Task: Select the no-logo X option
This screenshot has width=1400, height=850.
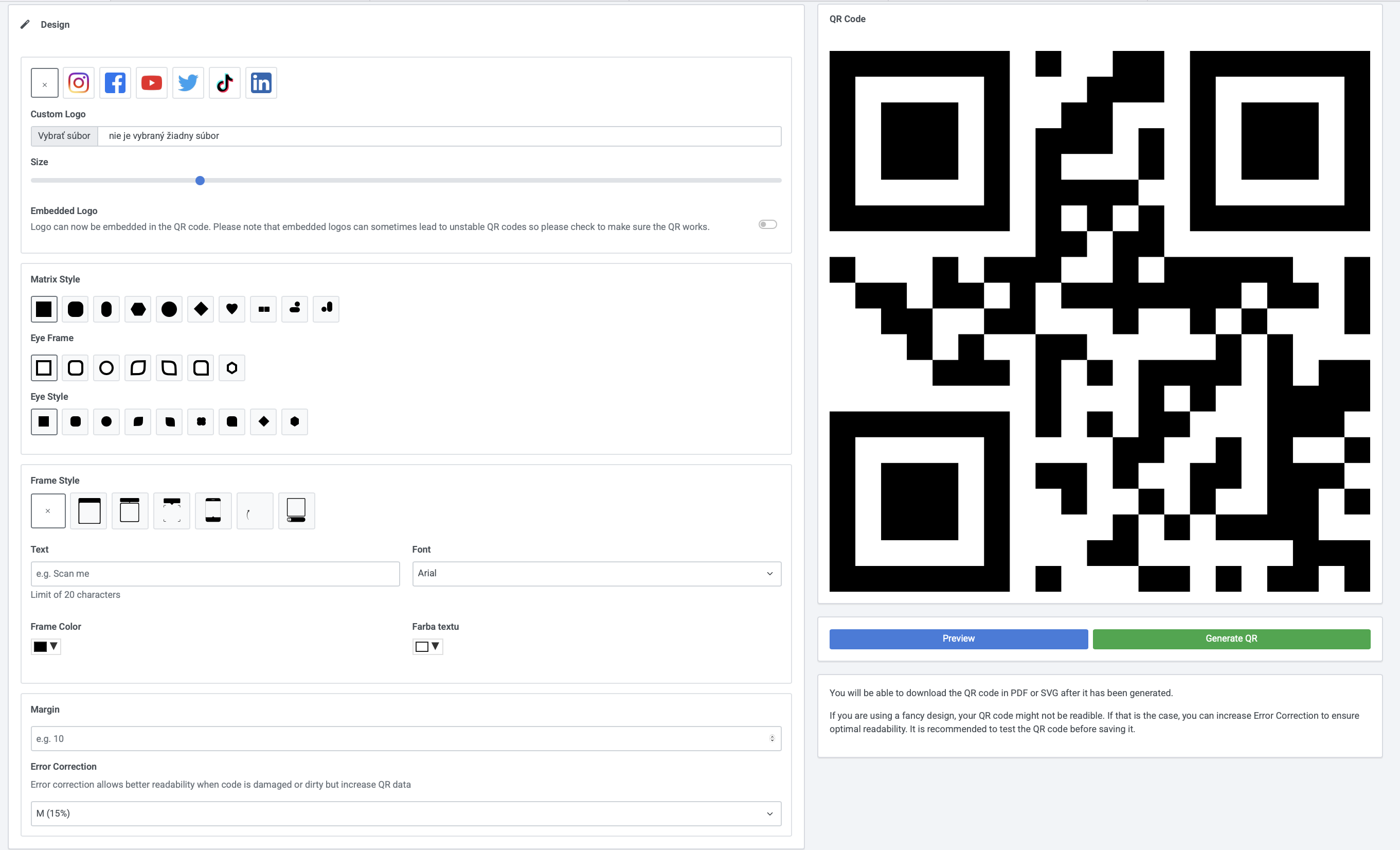Action: point(45,83)
